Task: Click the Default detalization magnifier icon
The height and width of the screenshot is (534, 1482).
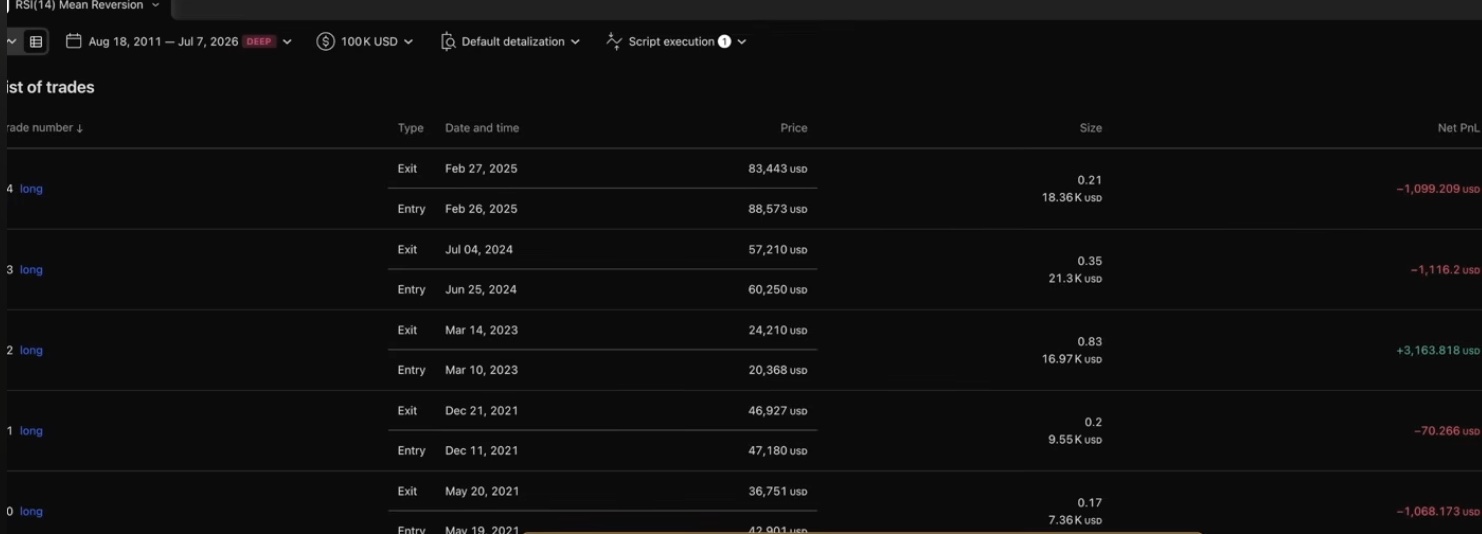Action: click(x=448, y=42)
